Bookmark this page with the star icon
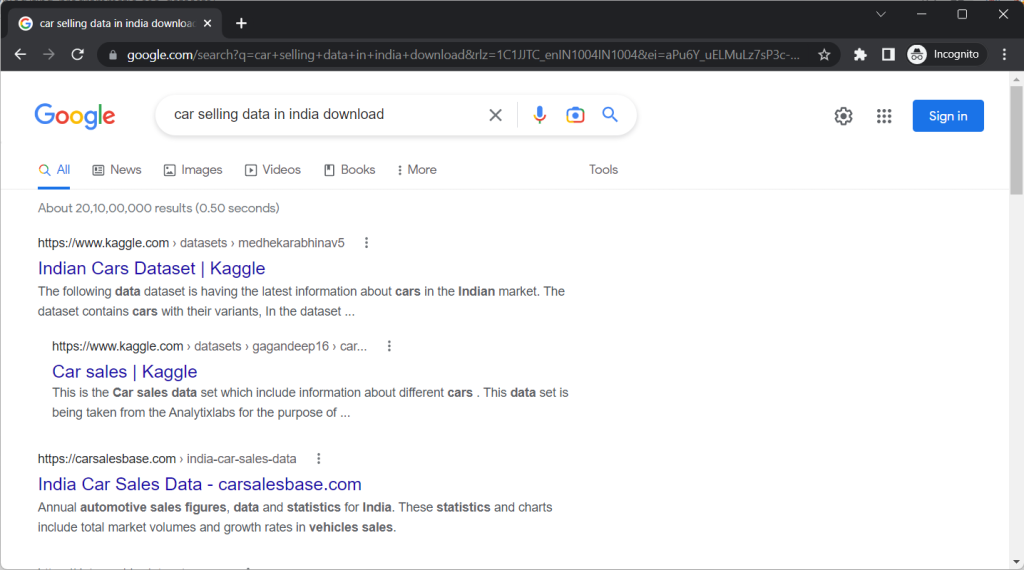This screenshot has width=1024, height=570. (x=824, y=55)
